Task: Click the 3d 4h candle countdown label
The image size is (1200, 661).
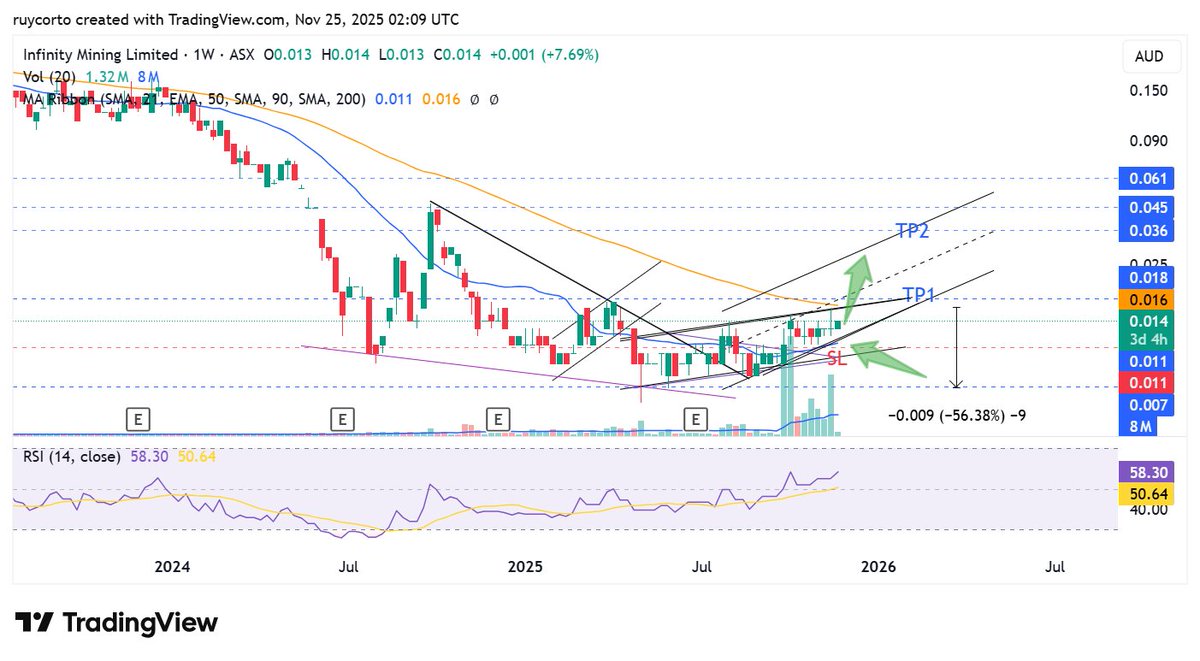Action: pyautogui.click(x=1146, y=340)
